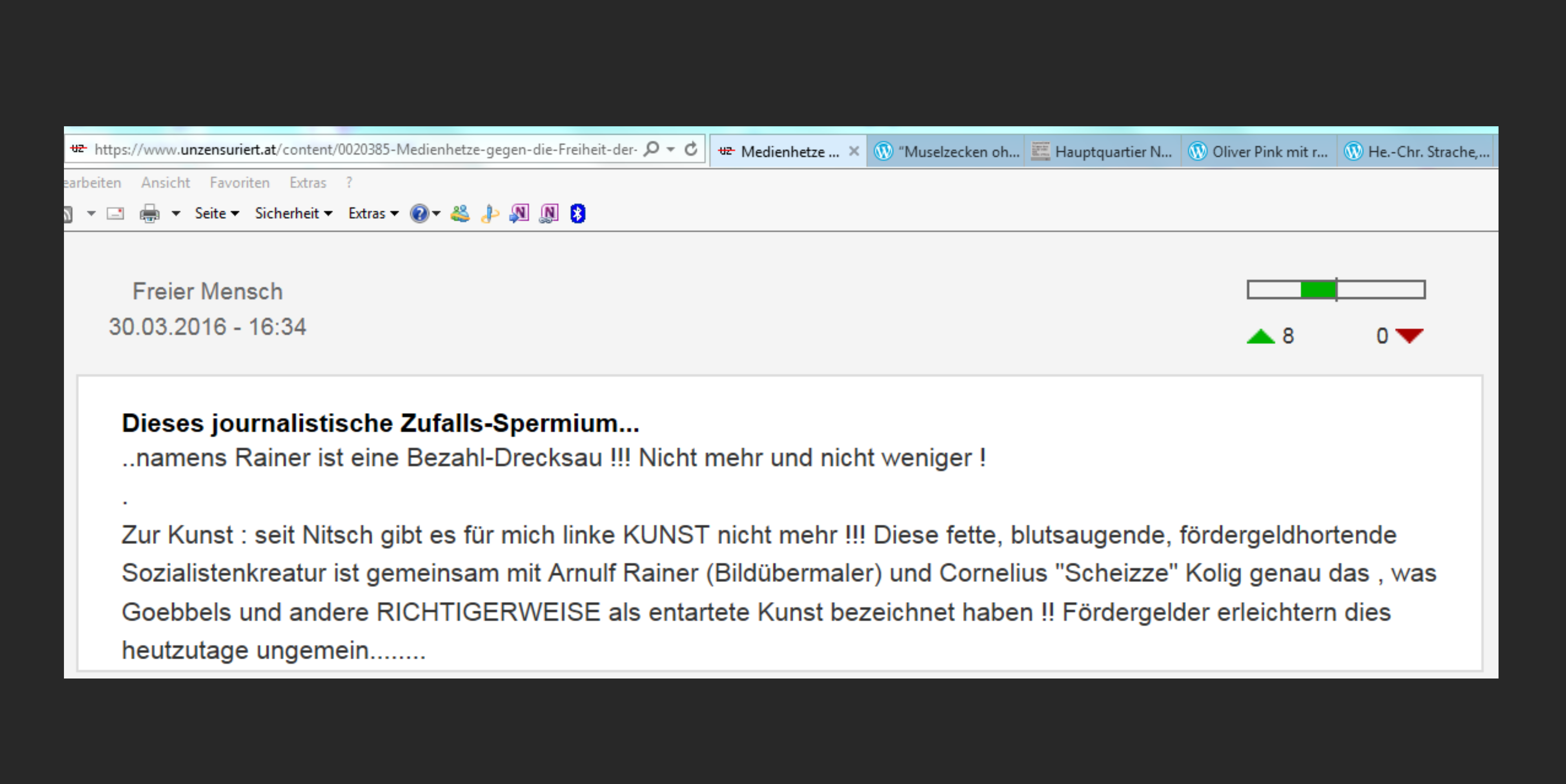Click the Windows Messenger people icon
Screen dimensions: 1566x784
[x=460, y=213]
